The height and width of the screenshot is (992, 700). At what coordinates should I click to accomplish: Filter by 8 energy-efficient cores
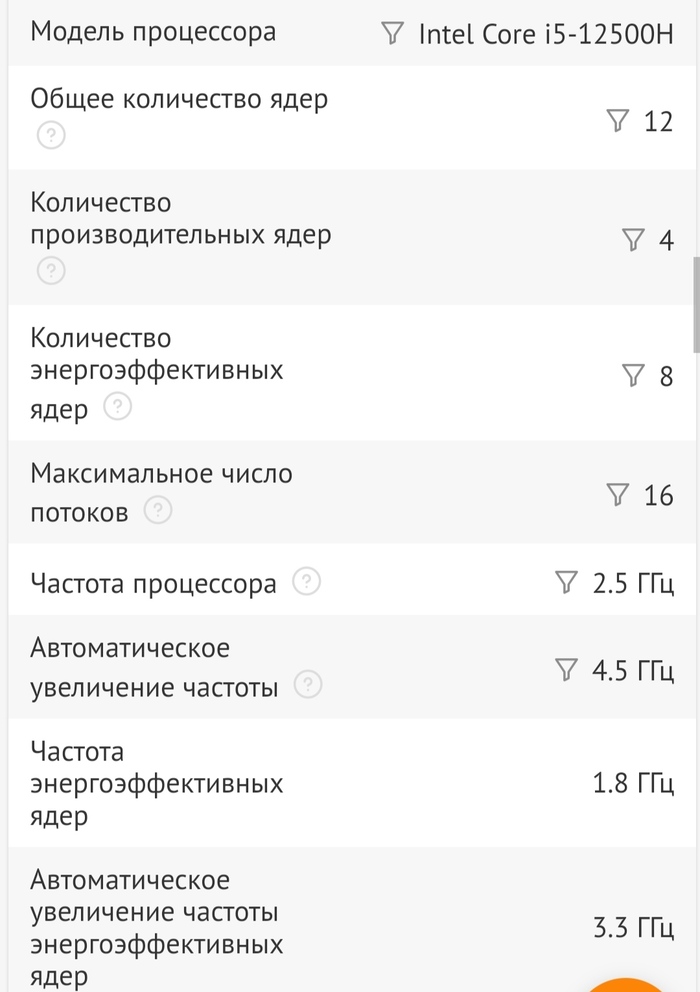(633, 376)
